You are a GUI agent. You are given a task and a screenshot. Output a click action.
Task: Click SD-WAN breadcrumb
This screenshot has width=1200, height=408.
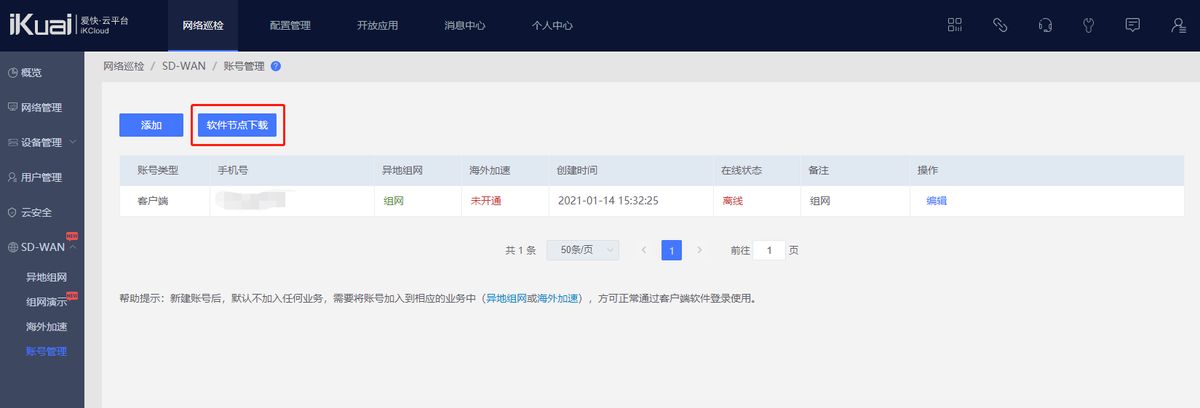click(x=183, y=66)
